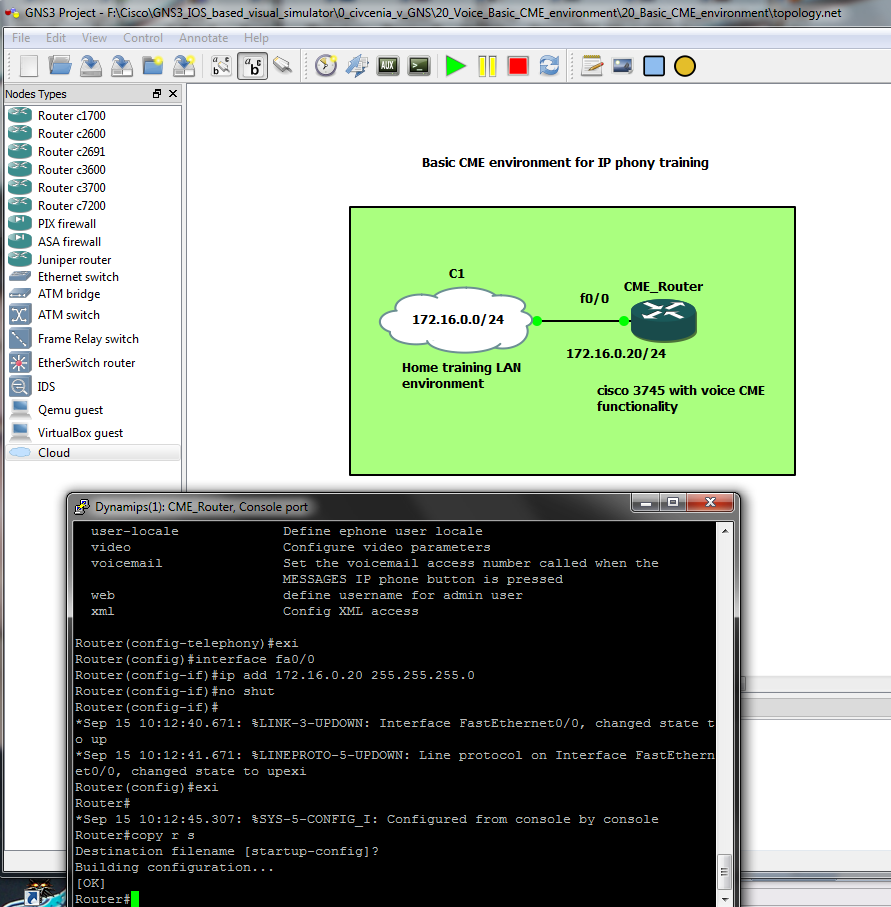
Task: Select the Draw ellipse tool
Action: [685, 66]
